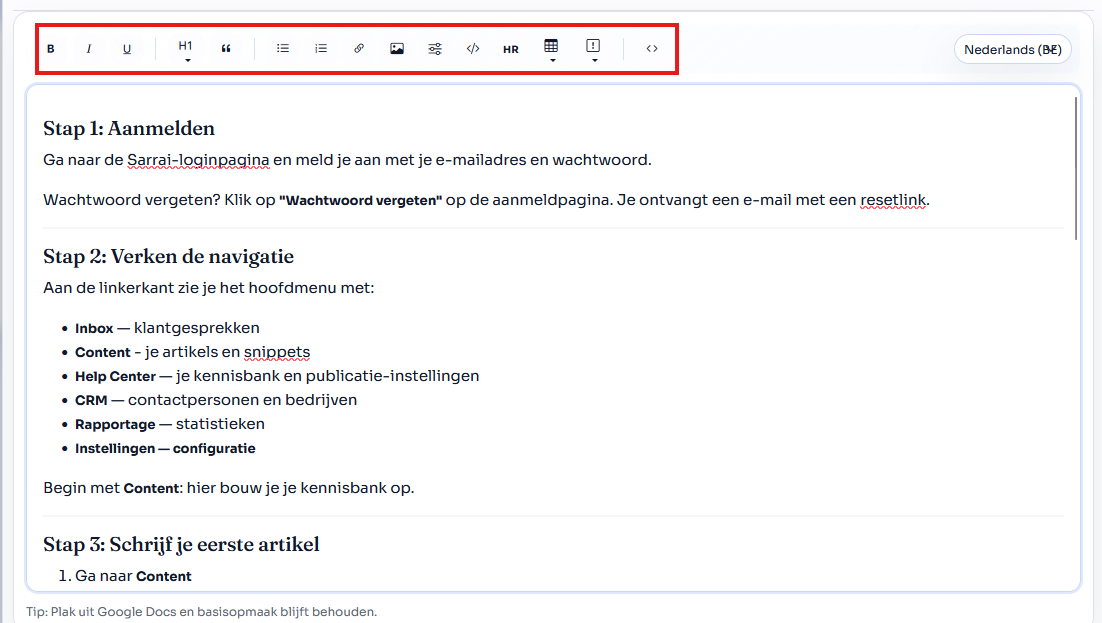The image size is (1102, 623).
Task: Expand the table insert dropdown
Action: coord(551,48)
